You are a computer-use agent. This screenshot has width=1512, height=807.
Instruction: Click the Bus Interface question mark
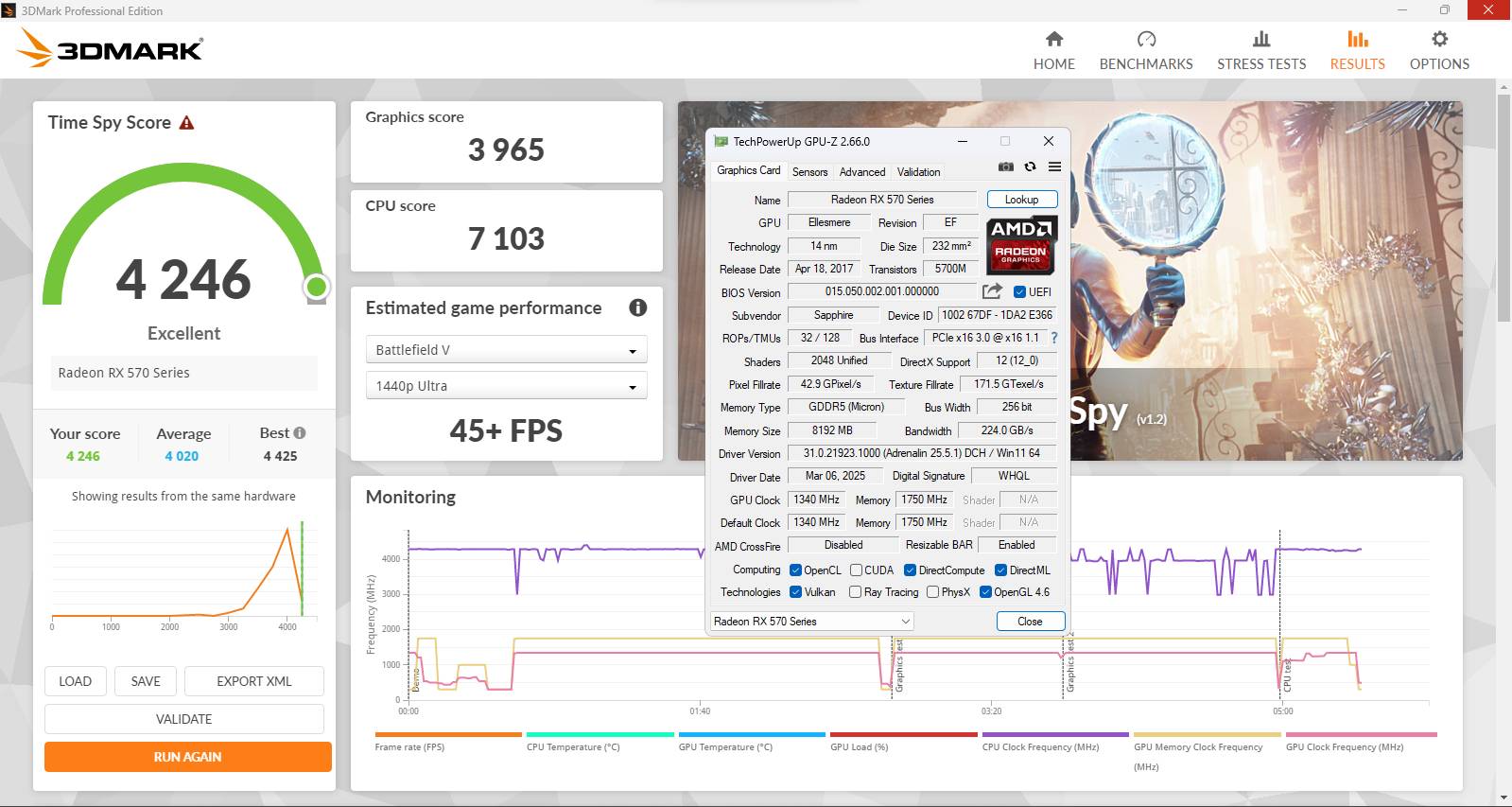(x=1054, y=338)
